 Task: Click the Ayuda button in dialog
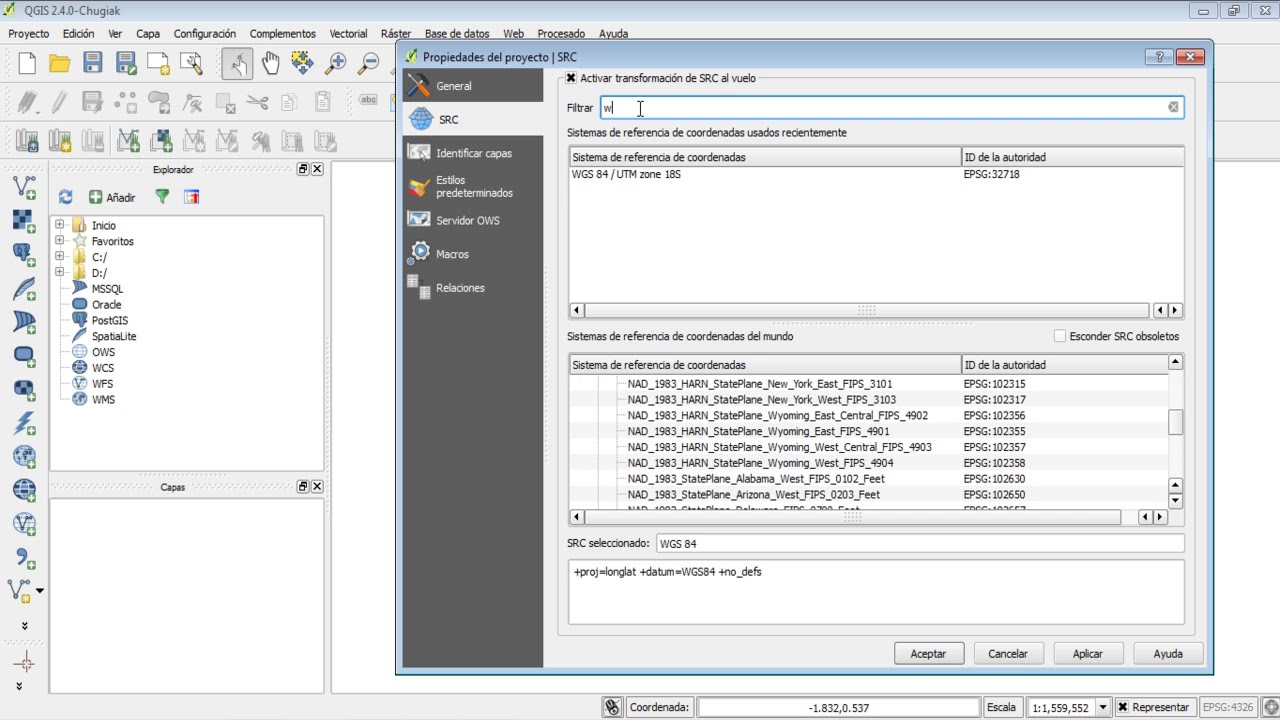pos(1168,654)
